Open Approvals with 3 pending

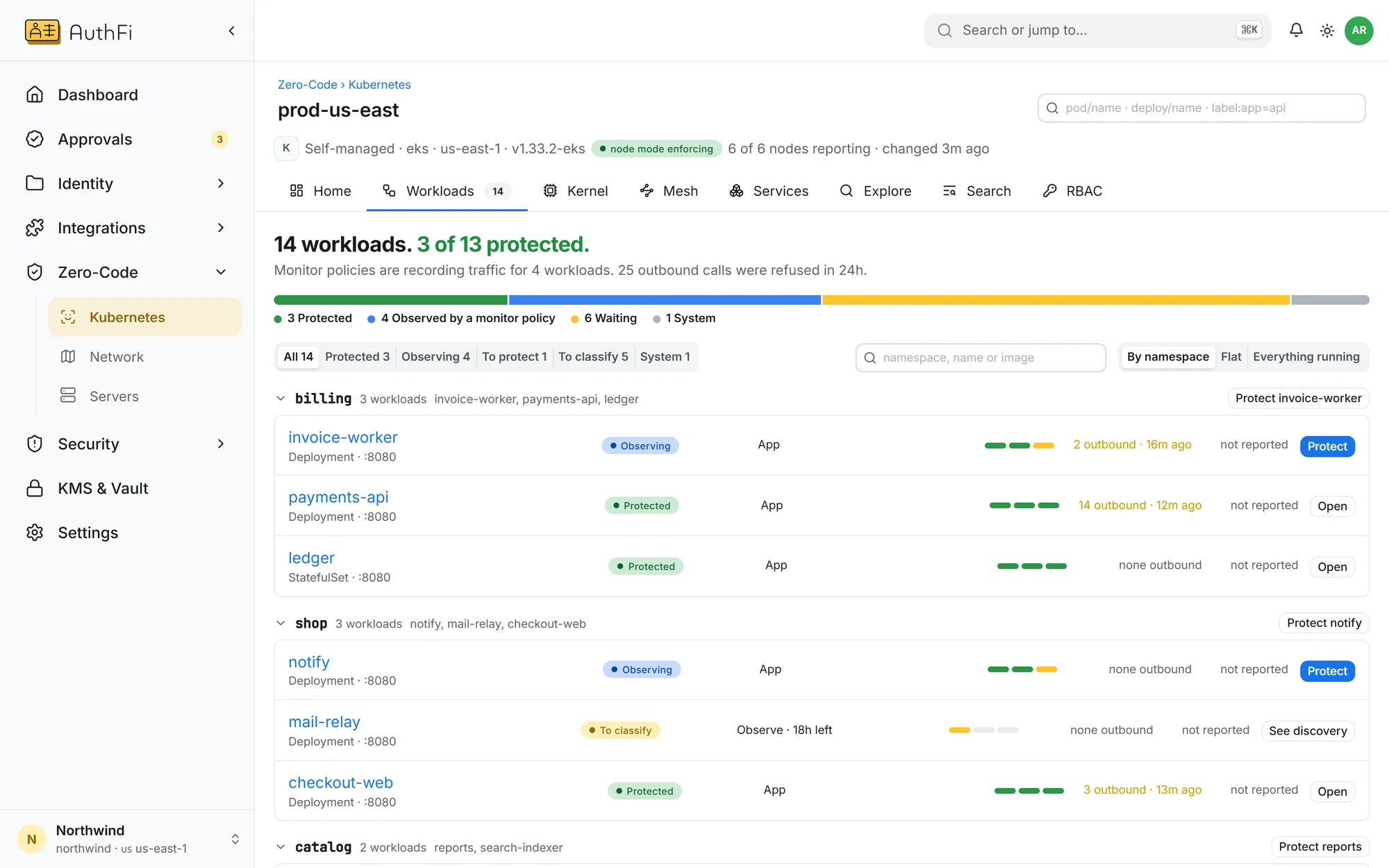(x=127, y=139)
